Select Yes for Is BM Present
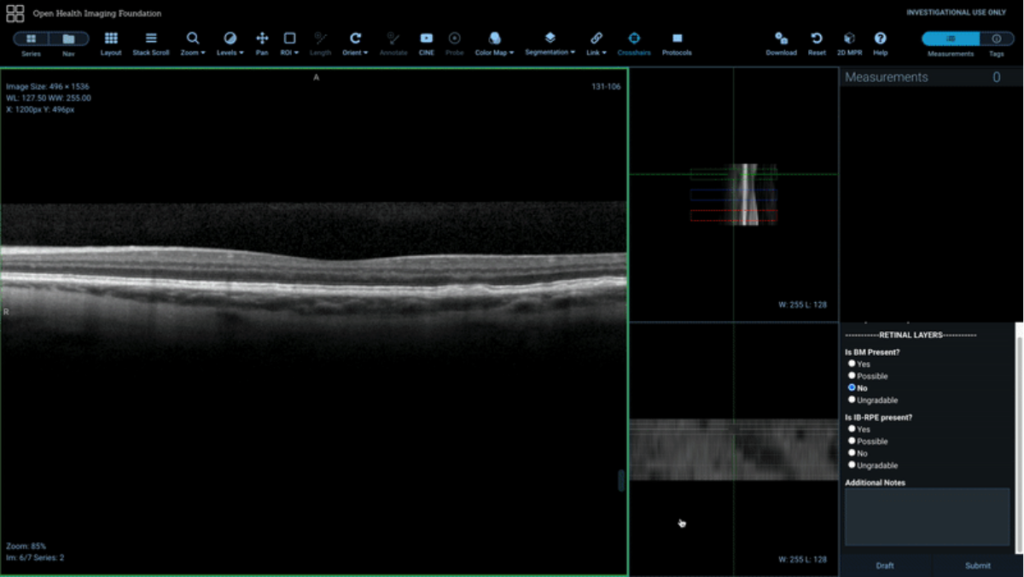The height and width of the screenshot is (577, 1024). 852,364
